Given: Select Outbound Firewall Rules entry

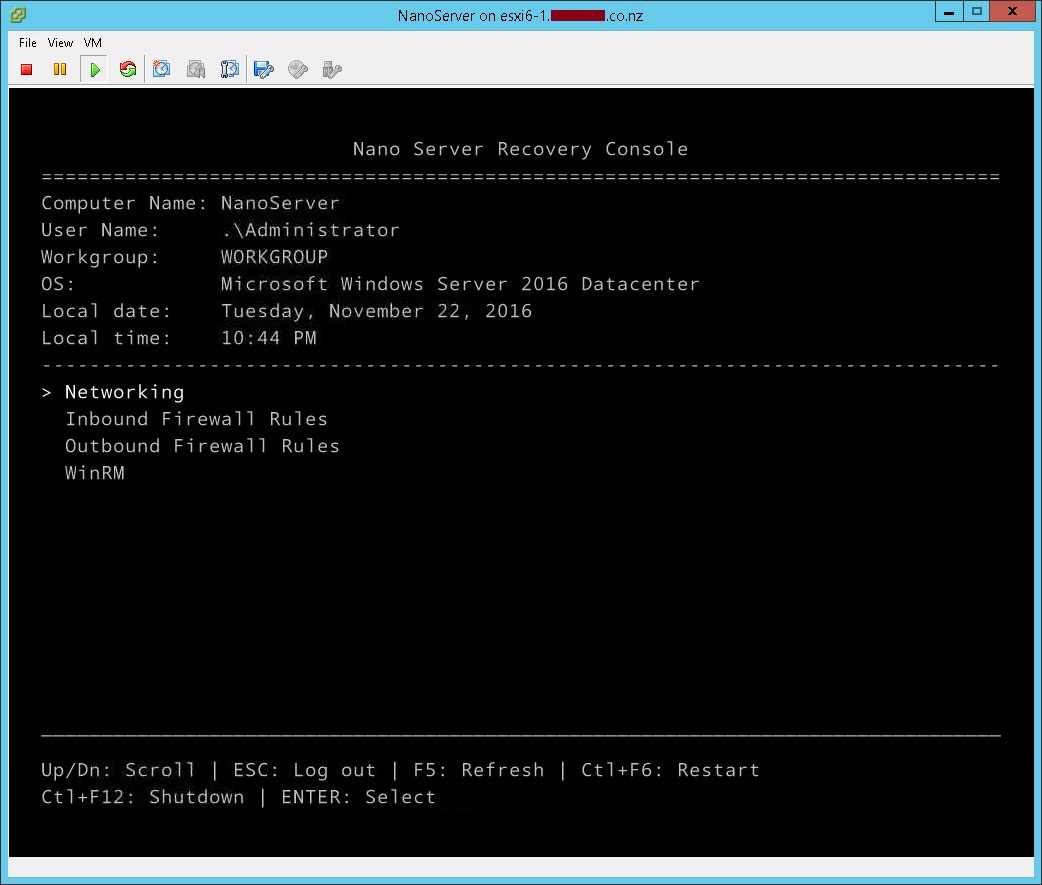Looking at the screenshot, I should (202, 446).
